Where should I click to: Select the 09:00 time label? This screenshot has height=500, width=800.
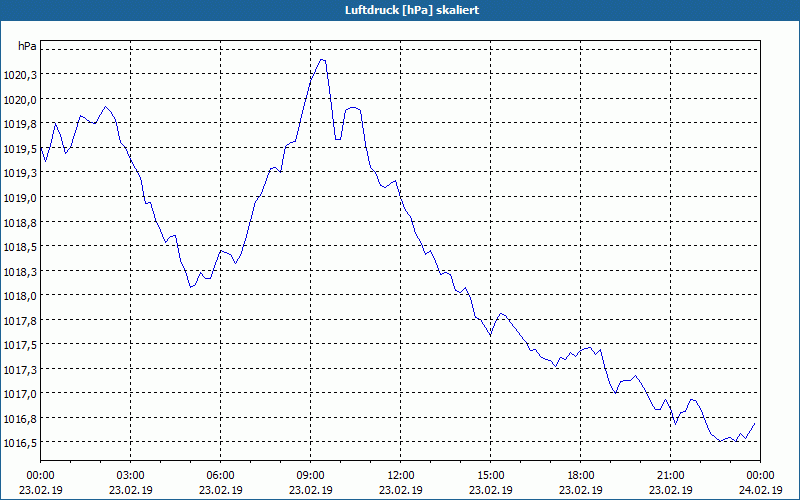tap(310, 476)
